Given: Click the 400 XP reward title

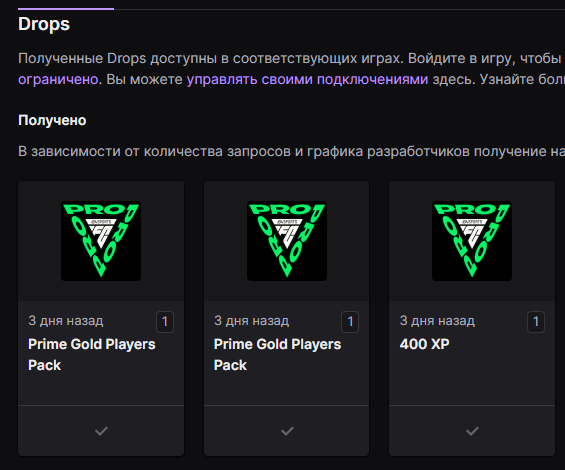Looking at the screenshot, I should coord(424,344).
